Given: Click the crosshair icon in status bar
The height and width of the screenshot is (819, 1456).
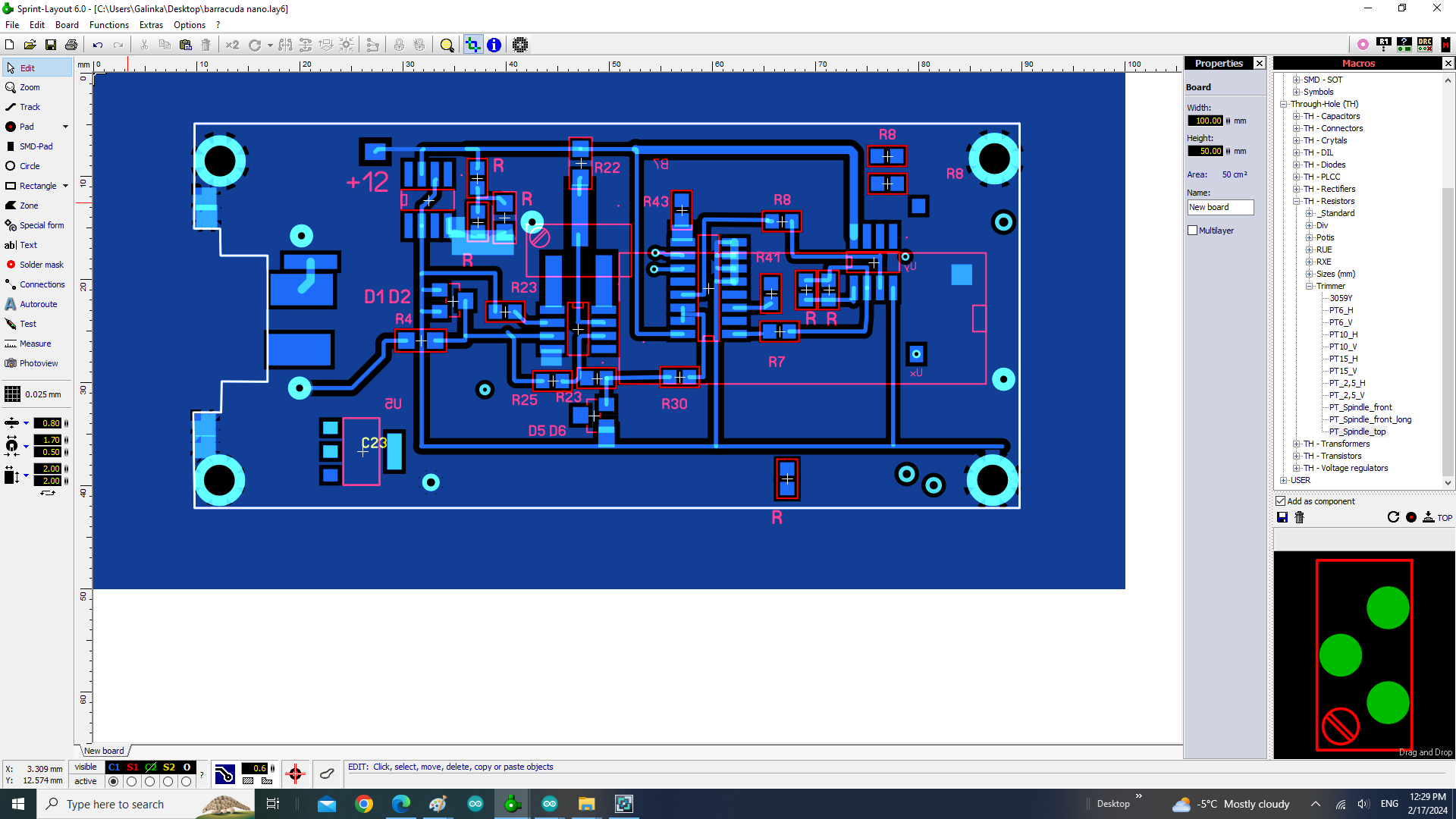Looking at the screenshot, I should [295, 773].
